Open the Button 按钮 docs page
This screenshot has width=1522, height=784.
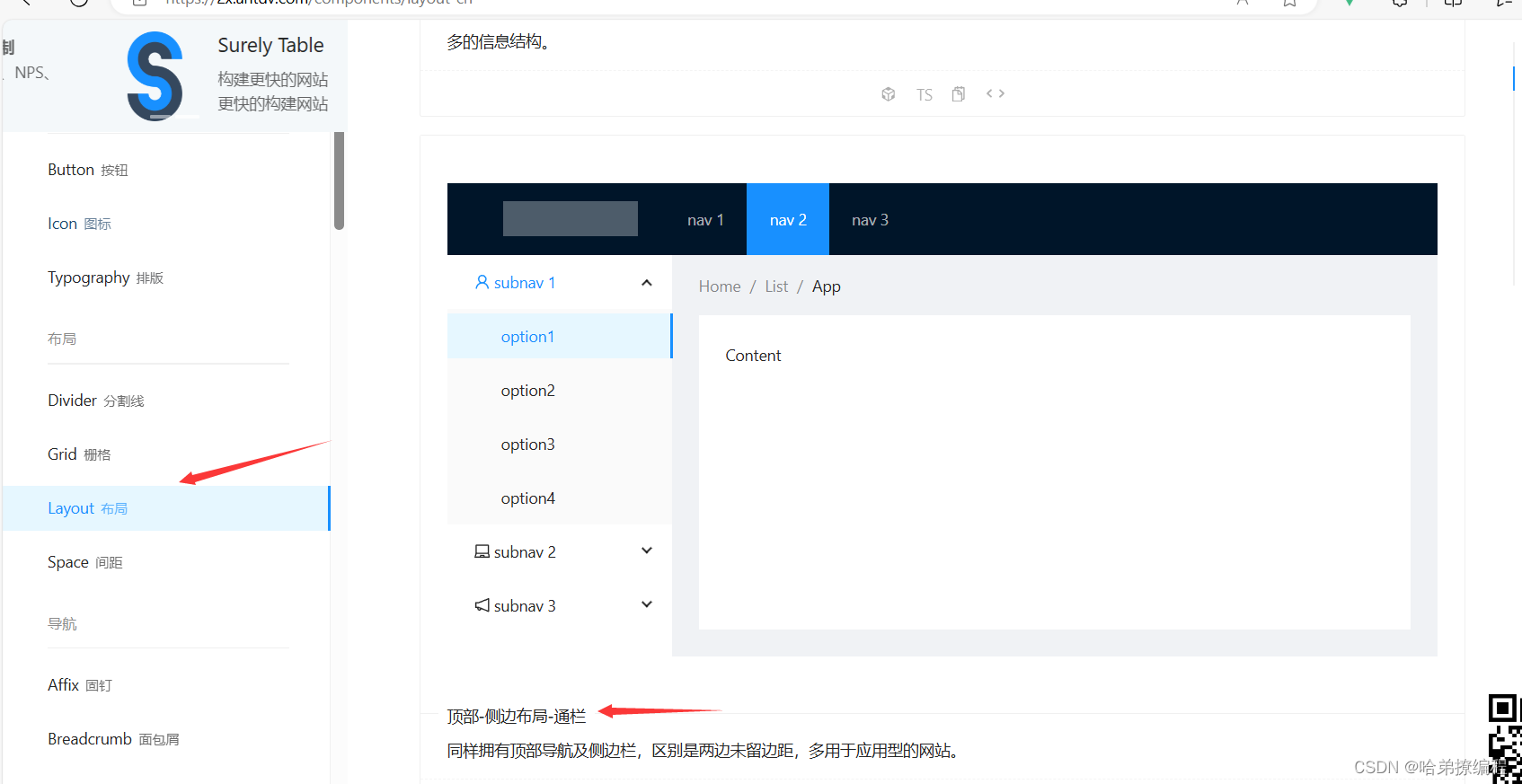(x=166, y=170)
